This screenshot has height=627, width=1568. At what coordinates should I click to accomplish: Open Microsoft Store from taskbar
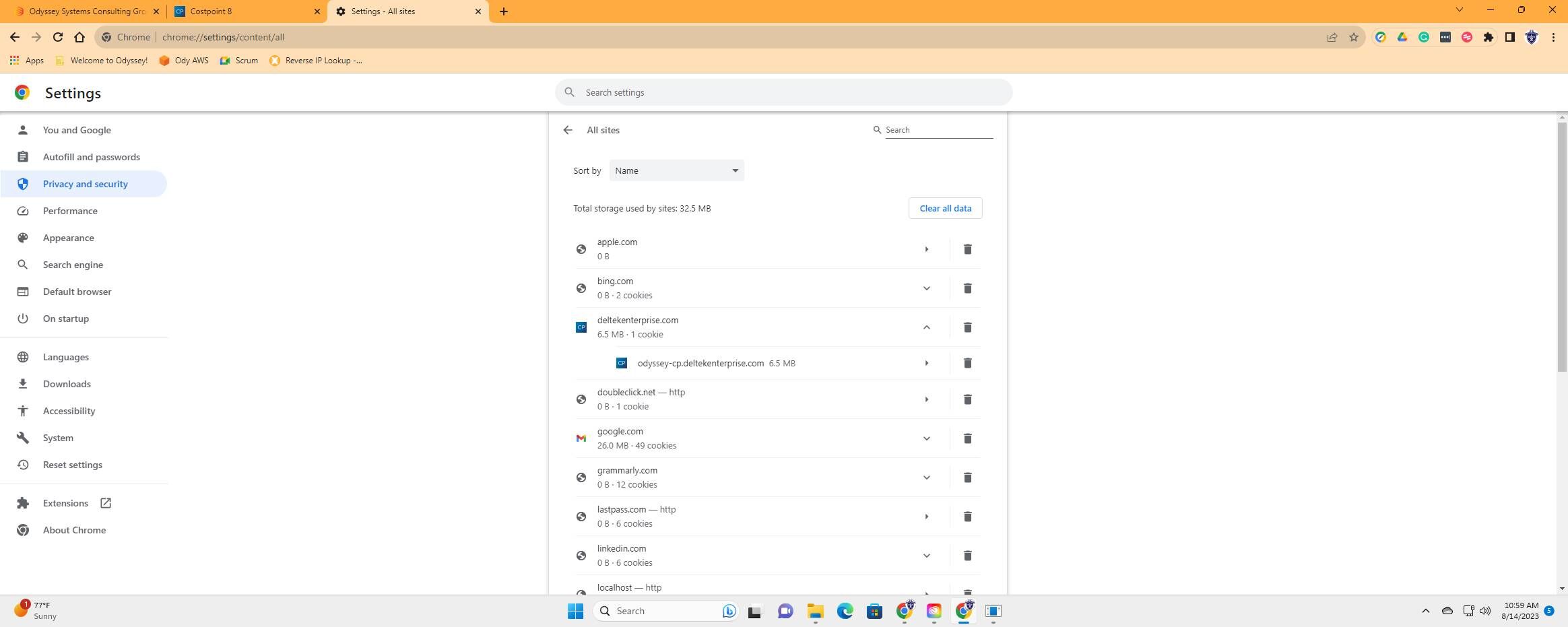click(x=874, y=611)
